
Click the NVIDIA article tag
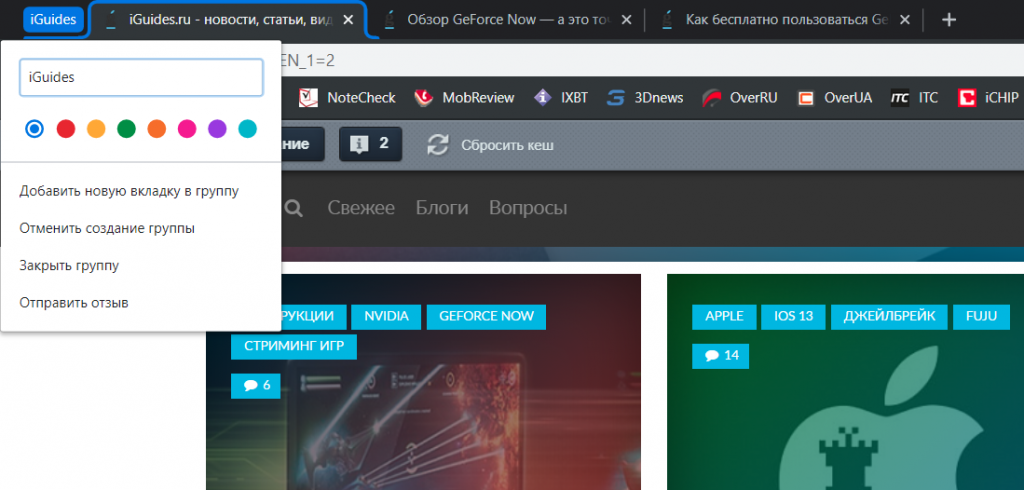[x=387, y=317]
